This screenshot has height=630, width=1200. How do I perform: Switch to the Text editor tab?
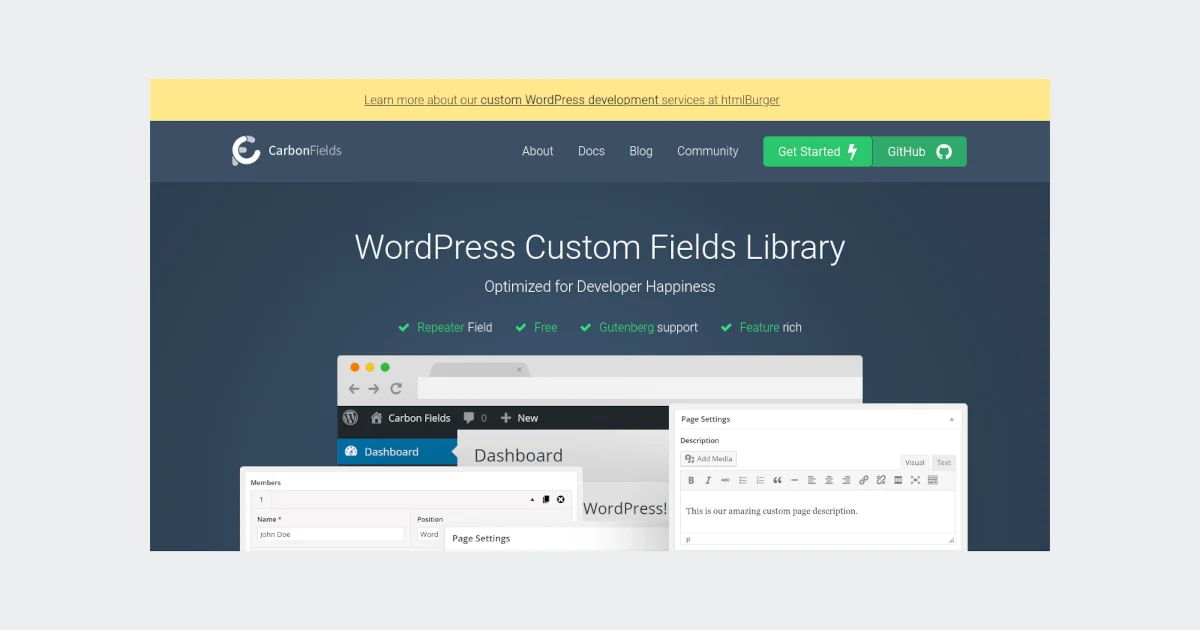click(x=943, y=463)
